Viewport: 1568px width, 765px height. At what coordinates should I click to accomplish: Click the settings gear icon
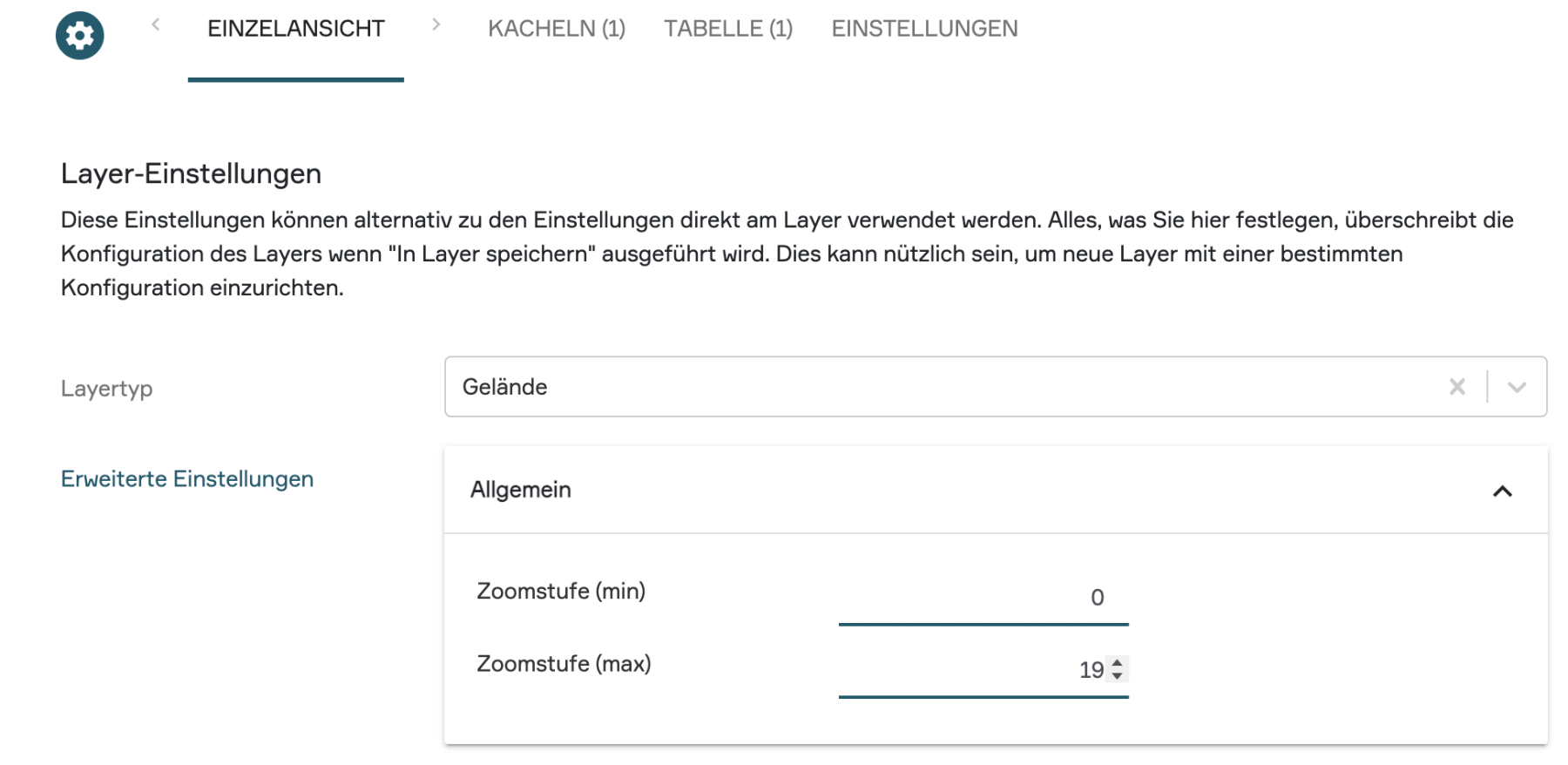tap(79, 36)
